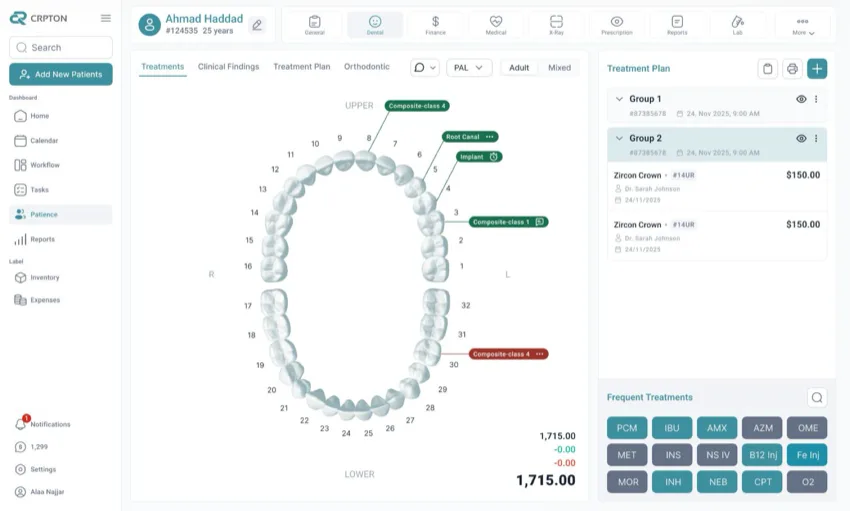Select Patience in the sidebar
This screenshot has height=511, width=850.
click(x=60, y=215)
